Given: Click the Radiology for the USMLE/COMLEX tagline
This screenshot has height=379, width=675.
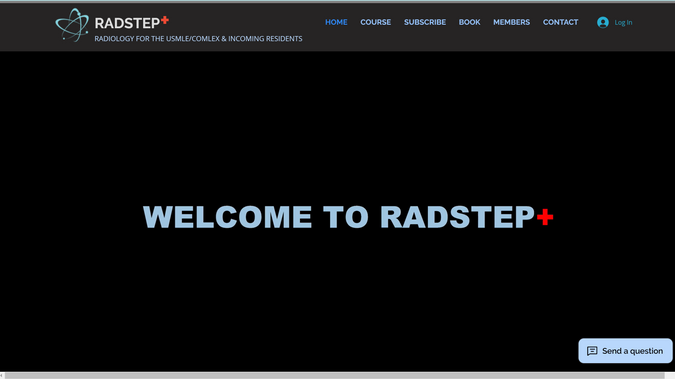Looking at the screenshot, I should (198, 39).
